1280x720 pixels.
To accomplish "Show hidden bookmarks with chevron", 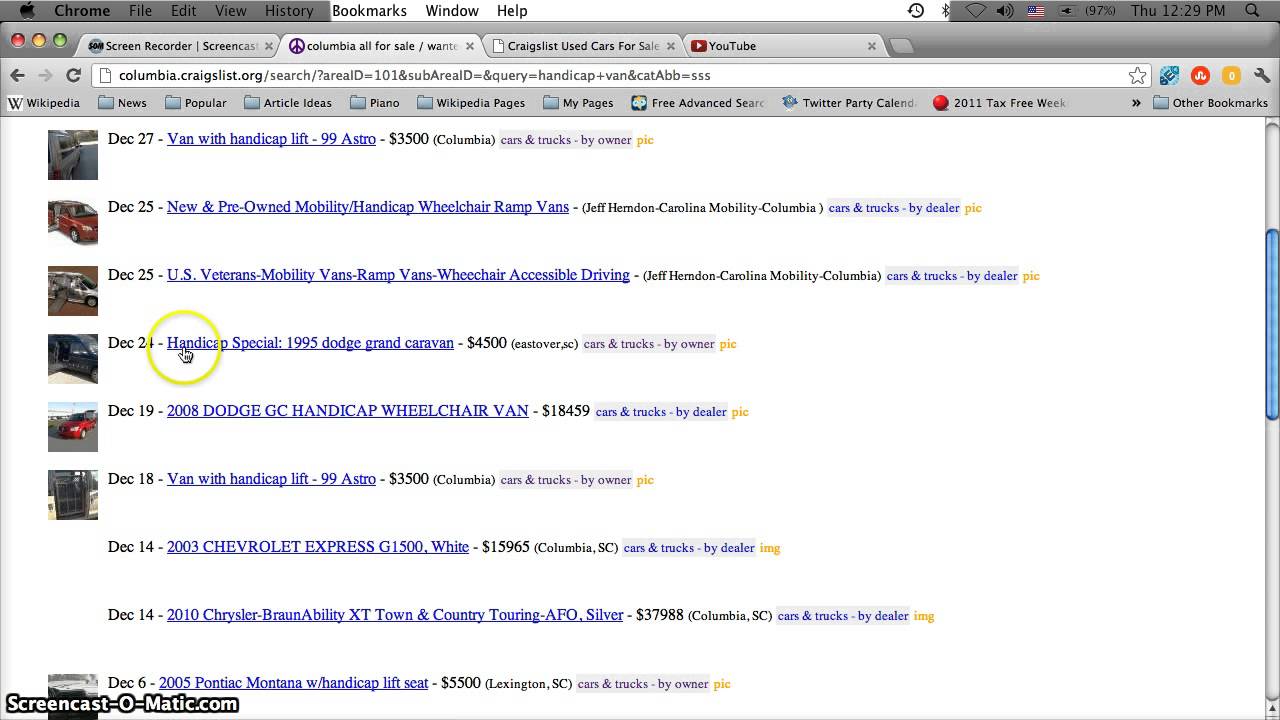I will pyautogui.click(x=1136, y=102).
